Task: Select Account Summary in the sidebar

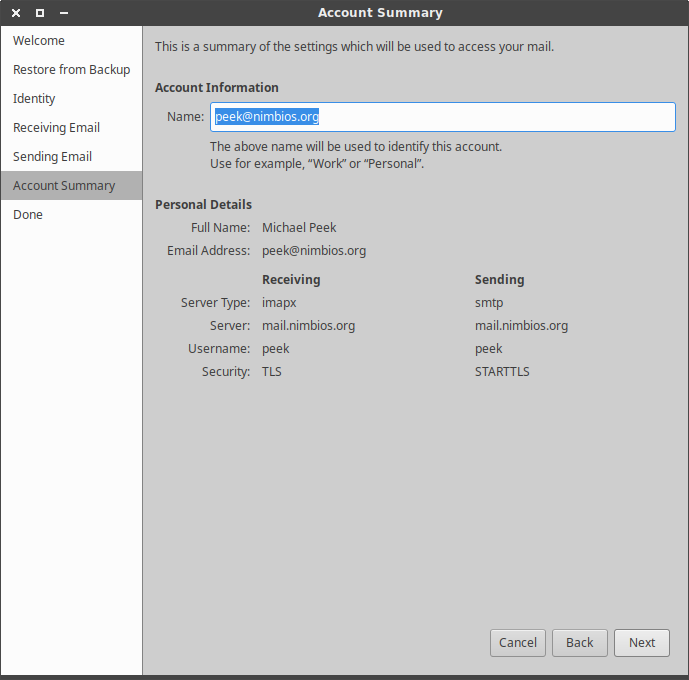Action: 64,186
